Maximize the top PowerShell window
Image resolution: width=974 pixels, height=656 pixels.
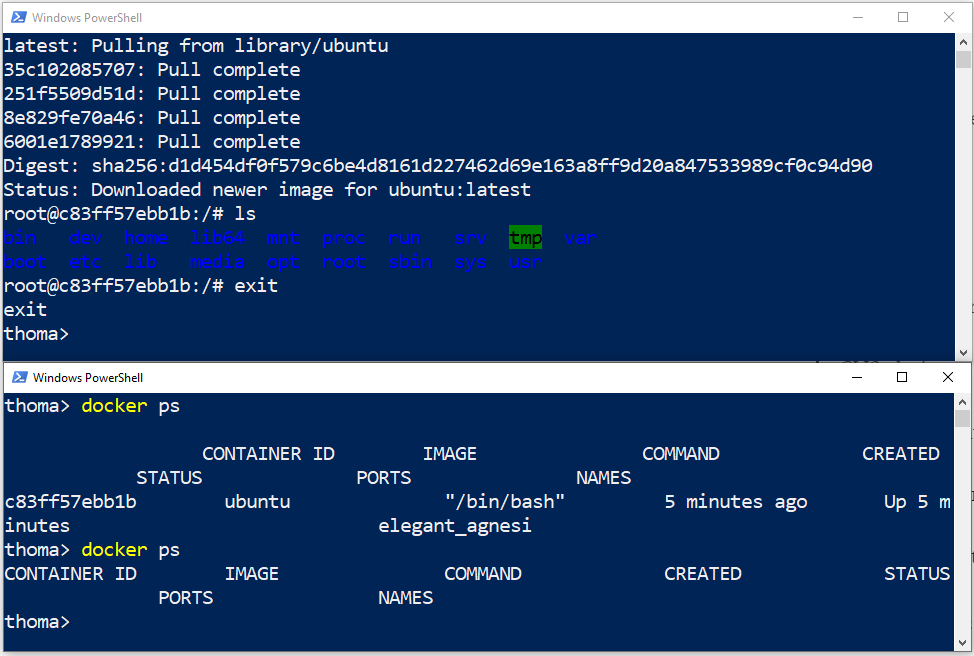(x=903, y=17)
